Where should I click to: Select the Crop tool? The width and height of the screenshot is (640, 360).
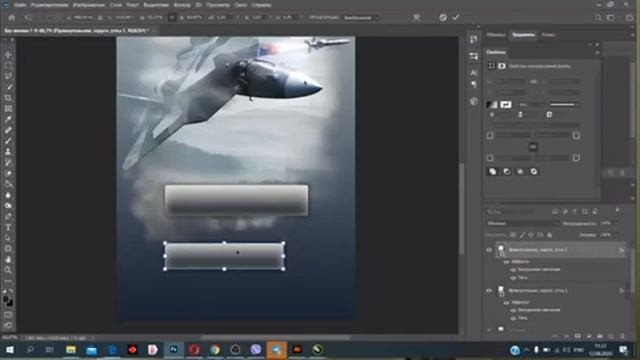pyautogui.click(x=8, y=98)
